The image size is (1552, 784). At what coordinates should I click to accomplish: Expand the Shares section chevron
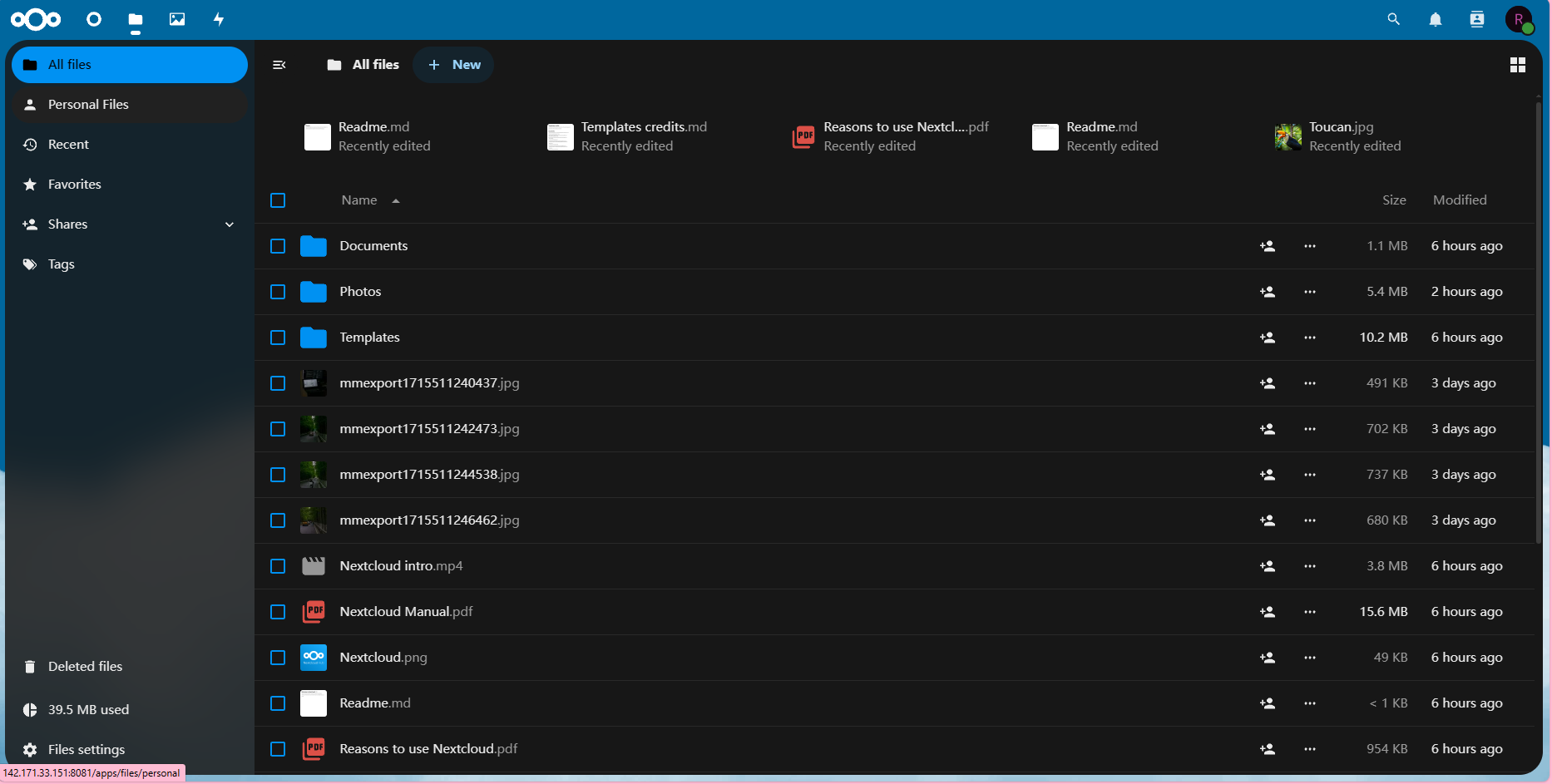pyautogui.click(x=230, y=224)
